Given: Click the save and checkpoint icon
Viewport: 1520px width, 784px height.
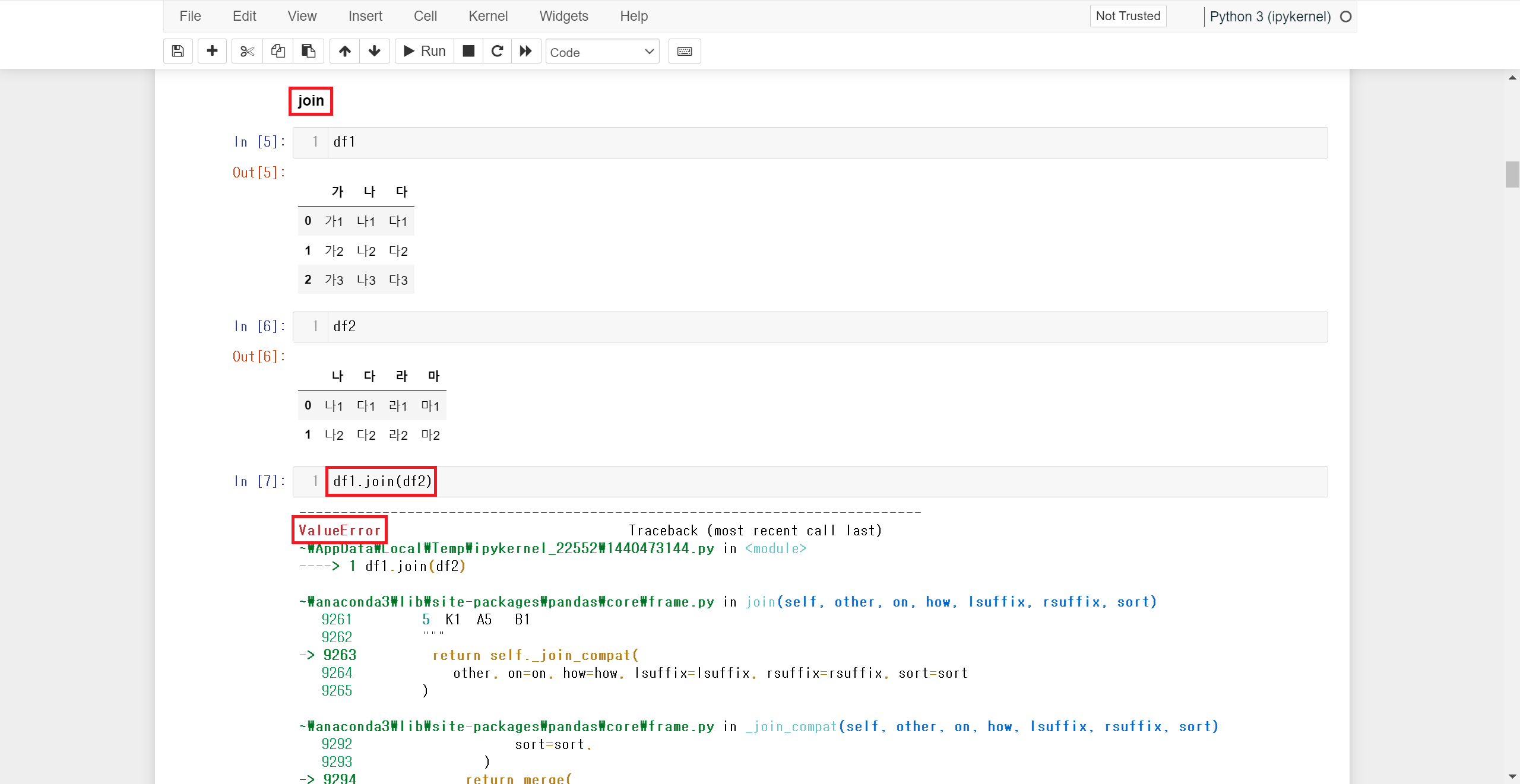Looking at the screenshot, I should (x=178, y=51).
